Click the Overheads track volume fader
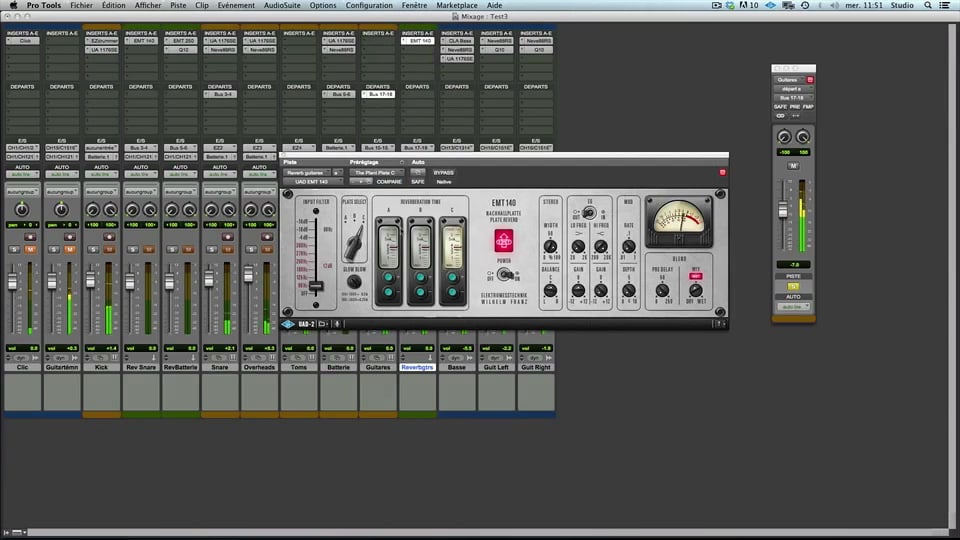Screen dimensions: 960x540 click(x=249, y=275)
